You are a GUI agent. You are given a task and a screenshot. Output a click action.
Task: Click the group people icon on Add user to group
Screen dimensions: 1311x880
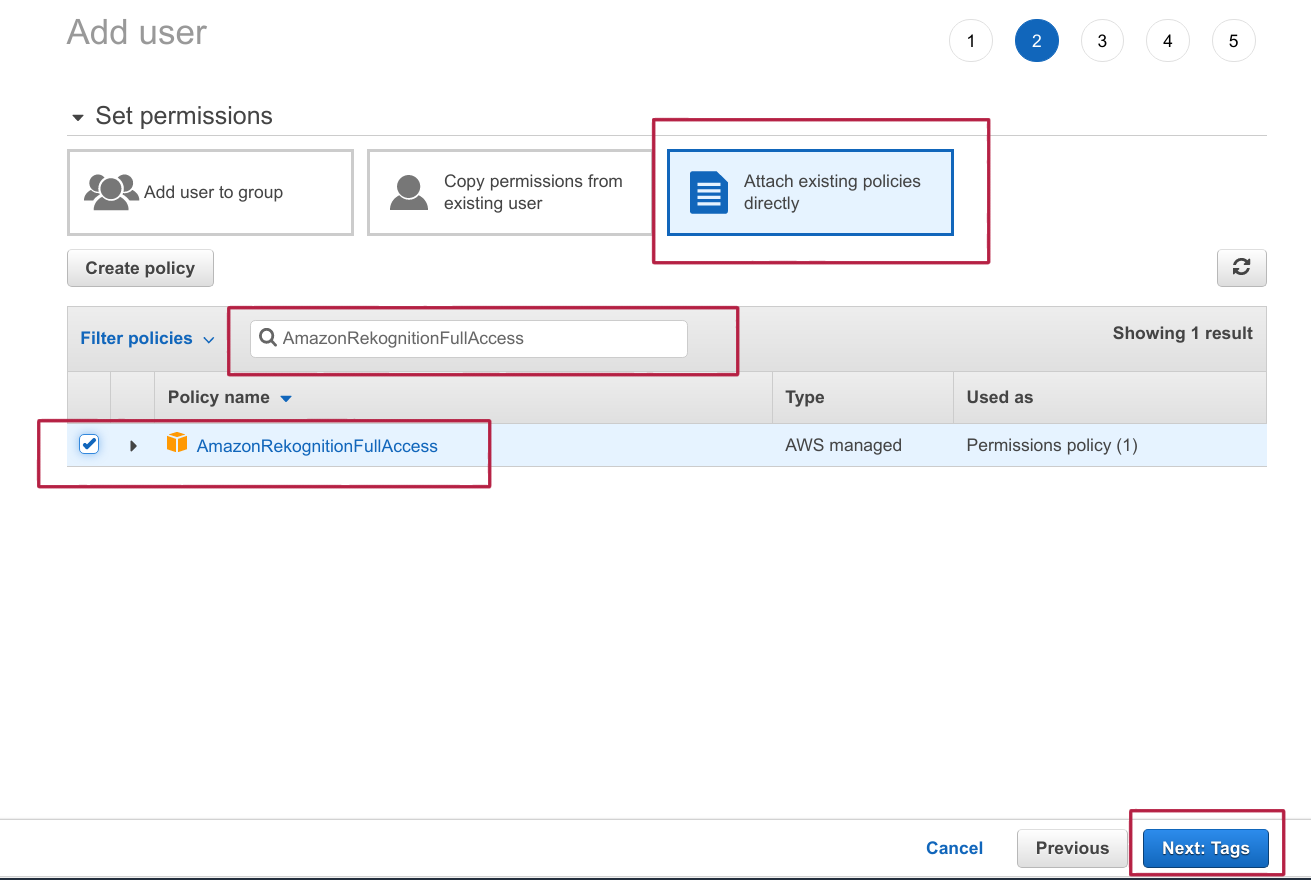coord(111,192)
